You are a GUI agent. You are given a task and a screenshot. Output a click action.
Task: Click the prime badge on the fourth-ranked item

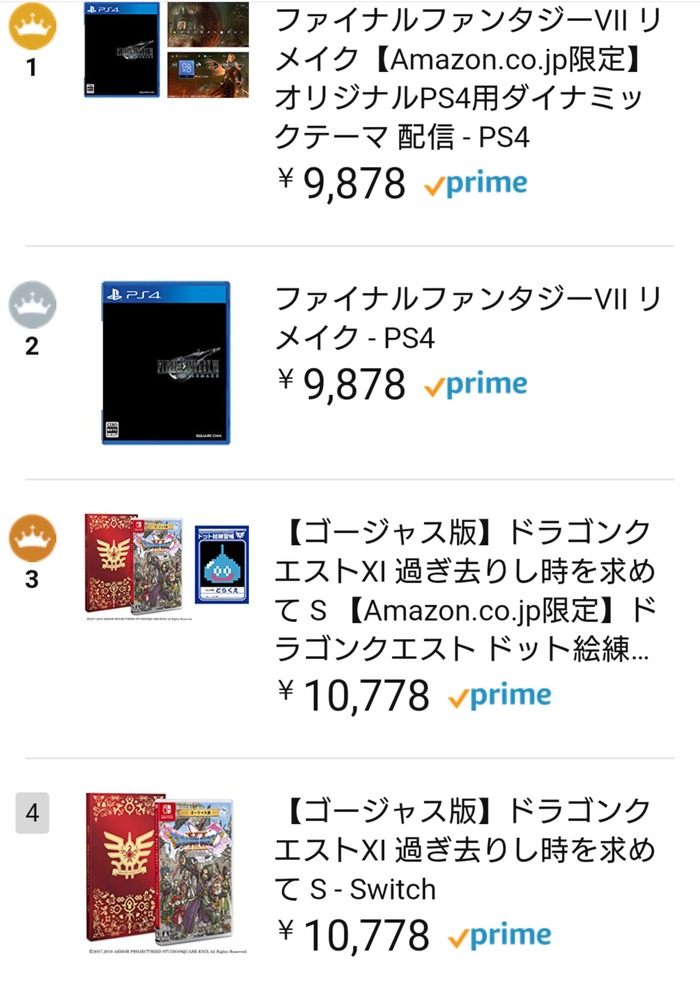(x=500, y=936)
